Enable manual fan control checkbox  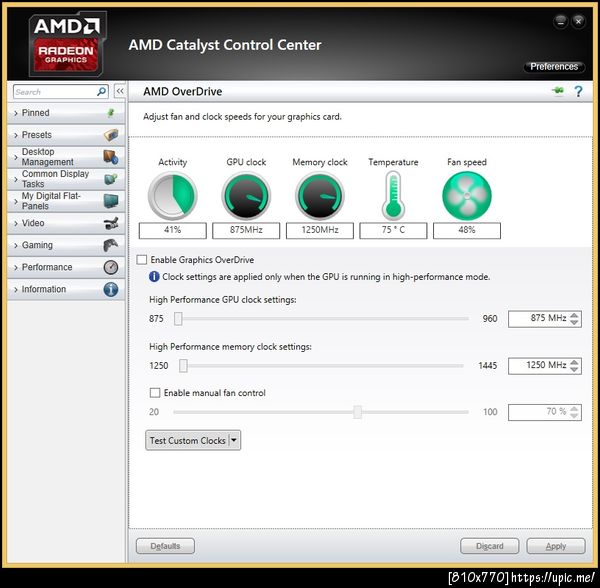155,393
